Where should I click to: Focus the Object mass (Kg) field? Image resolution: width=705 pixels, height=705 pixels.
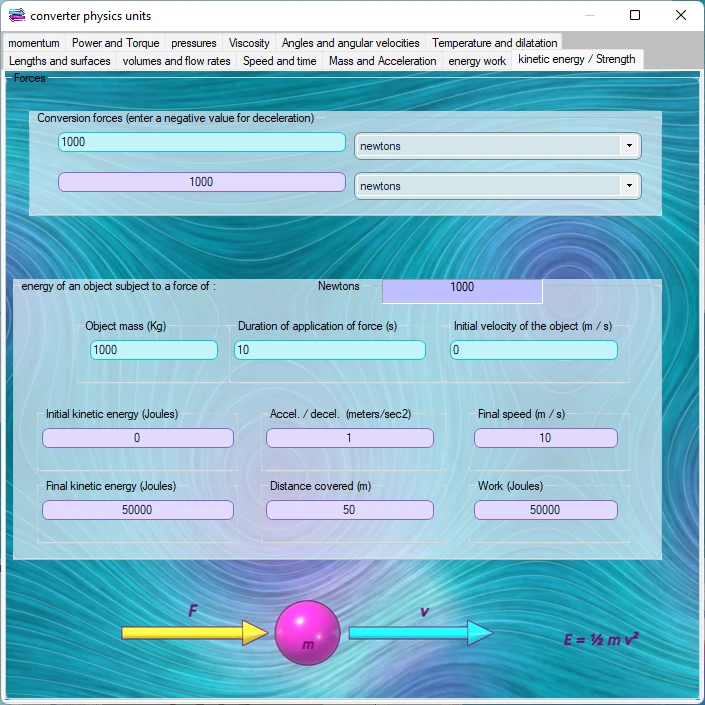(x=154, y=350)
